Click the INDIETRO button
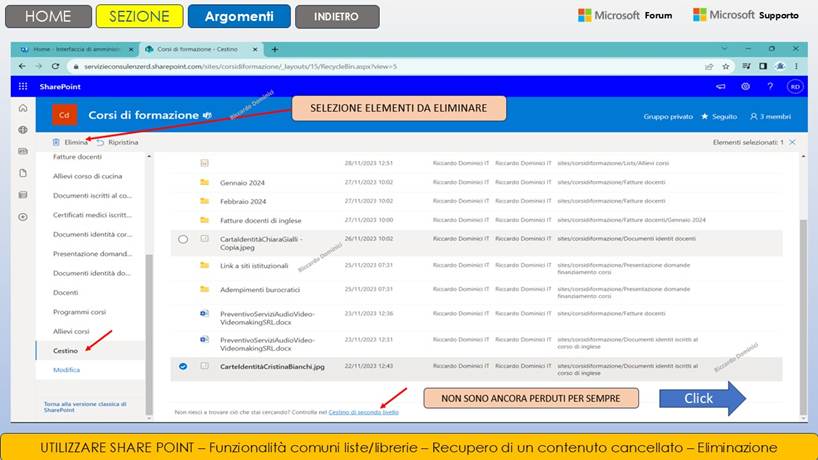The width and height of the screenshot is (818, 460). 337,17
